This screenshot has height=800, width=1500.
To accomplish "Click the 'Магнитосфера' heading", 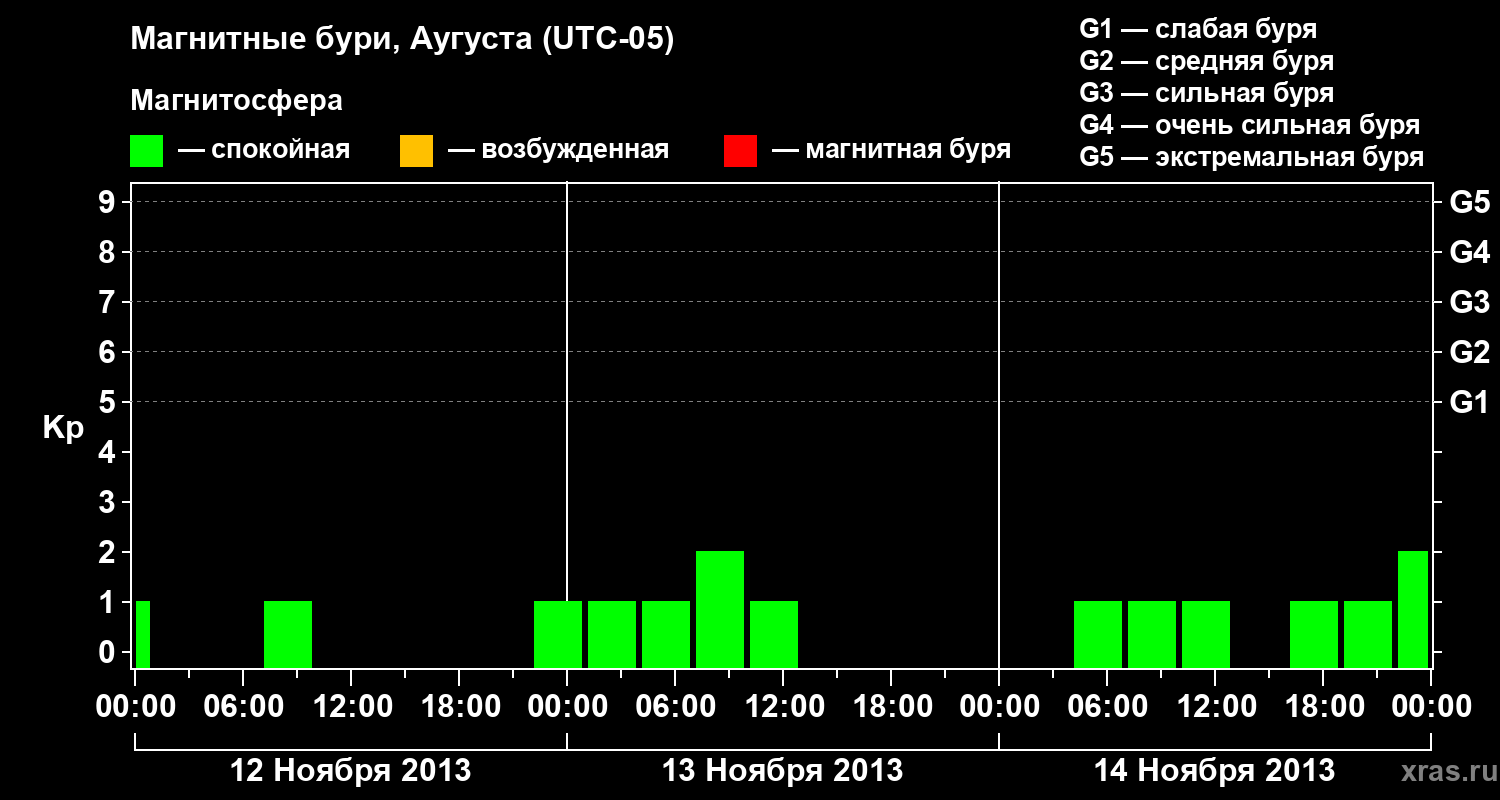I will pos(237,100).
